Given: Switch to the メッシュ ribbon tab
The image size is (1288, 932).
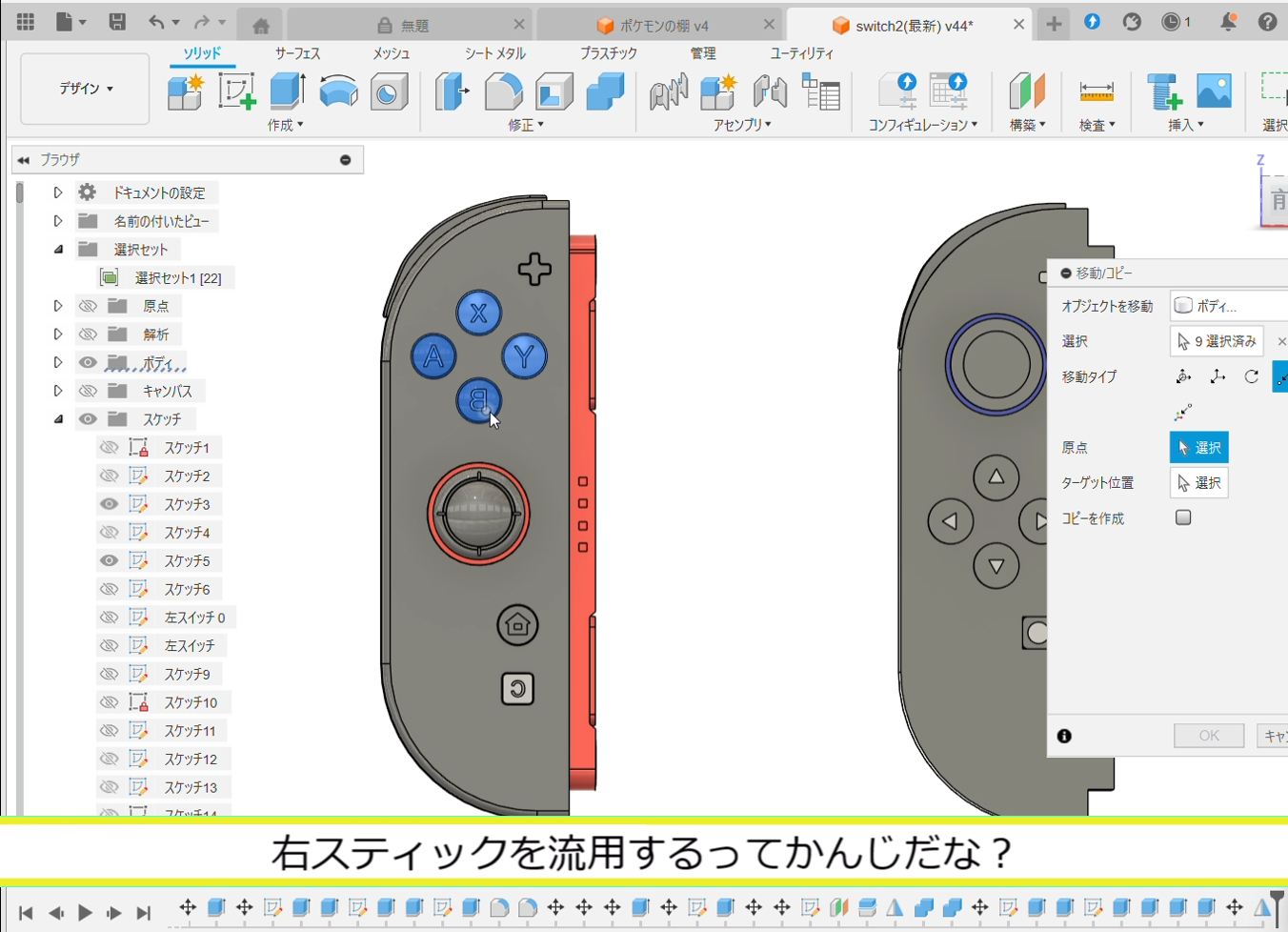Looking at the screenshot, I should pos(392,53).
